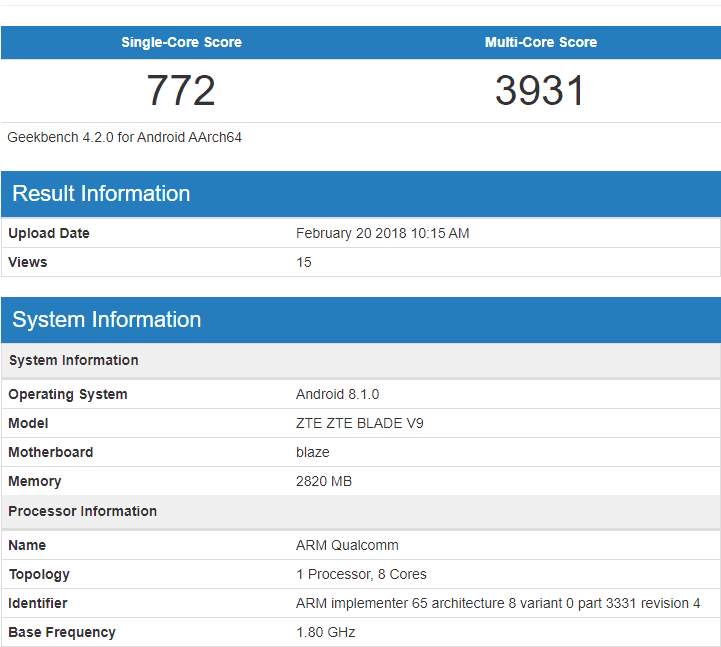Select the 'blaze' motherboard value

click(313, 452)
